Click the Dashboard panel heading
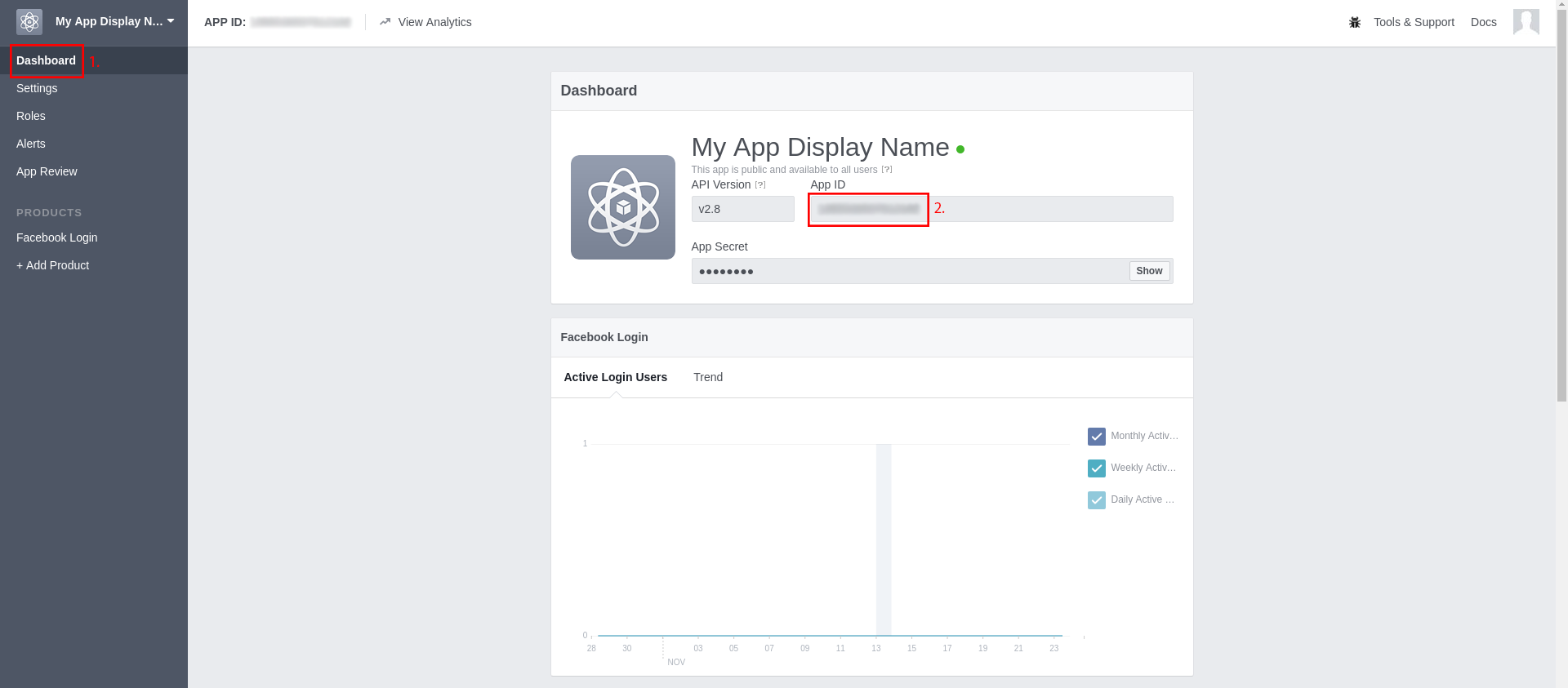This screenshot has height=688, width=1568. pos(599,91)
